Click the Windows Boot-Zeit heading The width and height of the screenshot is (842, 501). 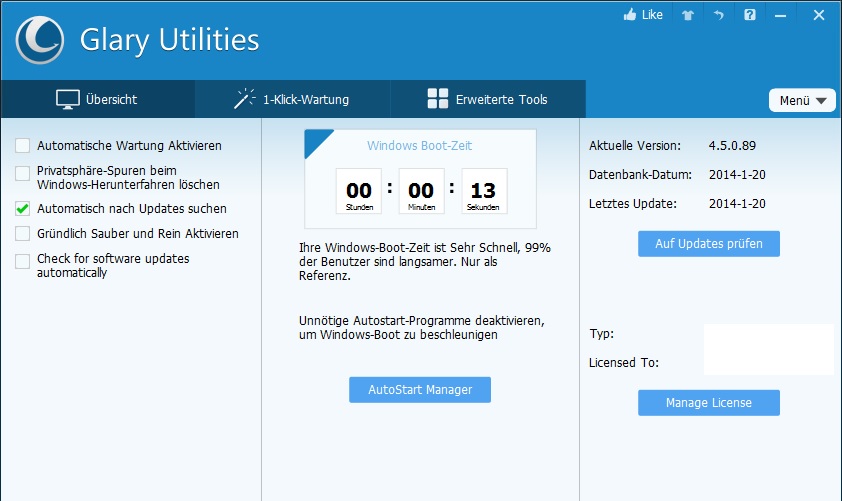pyautogui.click(x=419, y=146)
